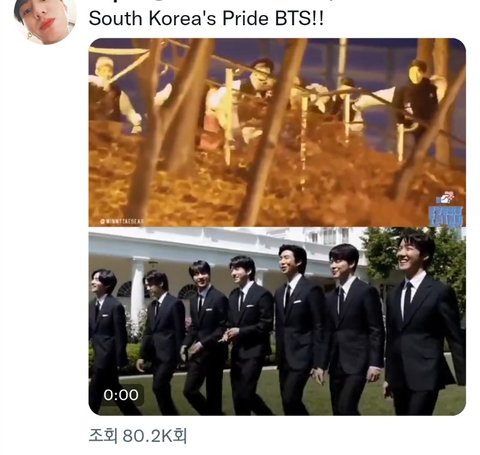Click the word "Pride" in the tweet text
The height and width of the screenshot is (455, 480).
(246, 18)
